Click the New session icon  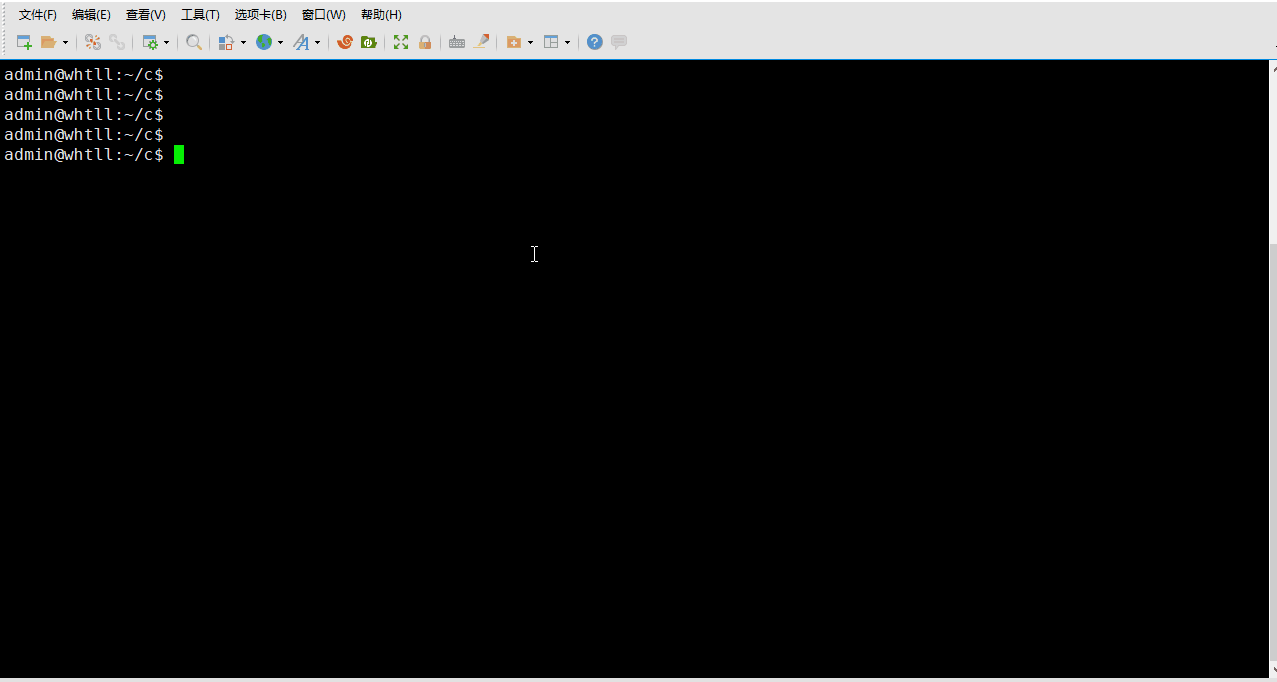pos(24,42)
